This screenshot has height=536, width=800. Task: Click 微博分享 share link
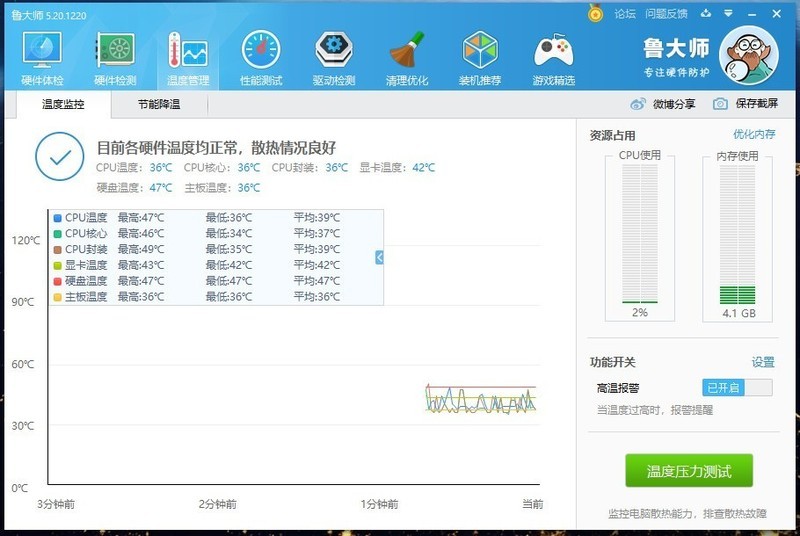[x=674, y=104]
